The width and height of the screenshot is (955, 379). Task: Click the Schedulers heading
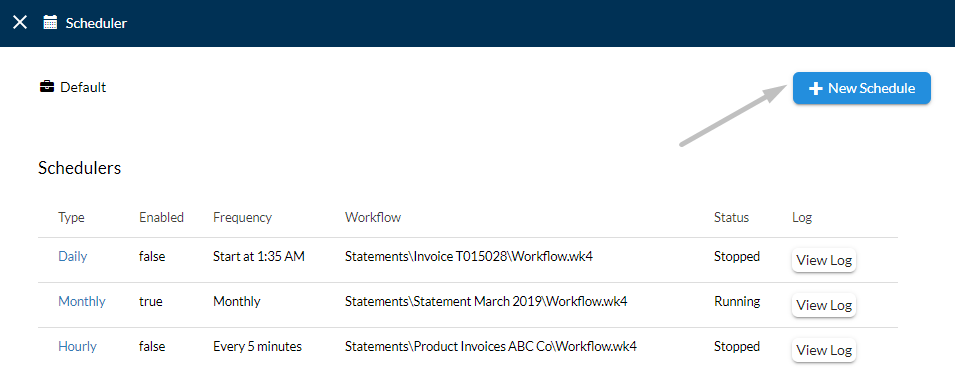[79, 168]
